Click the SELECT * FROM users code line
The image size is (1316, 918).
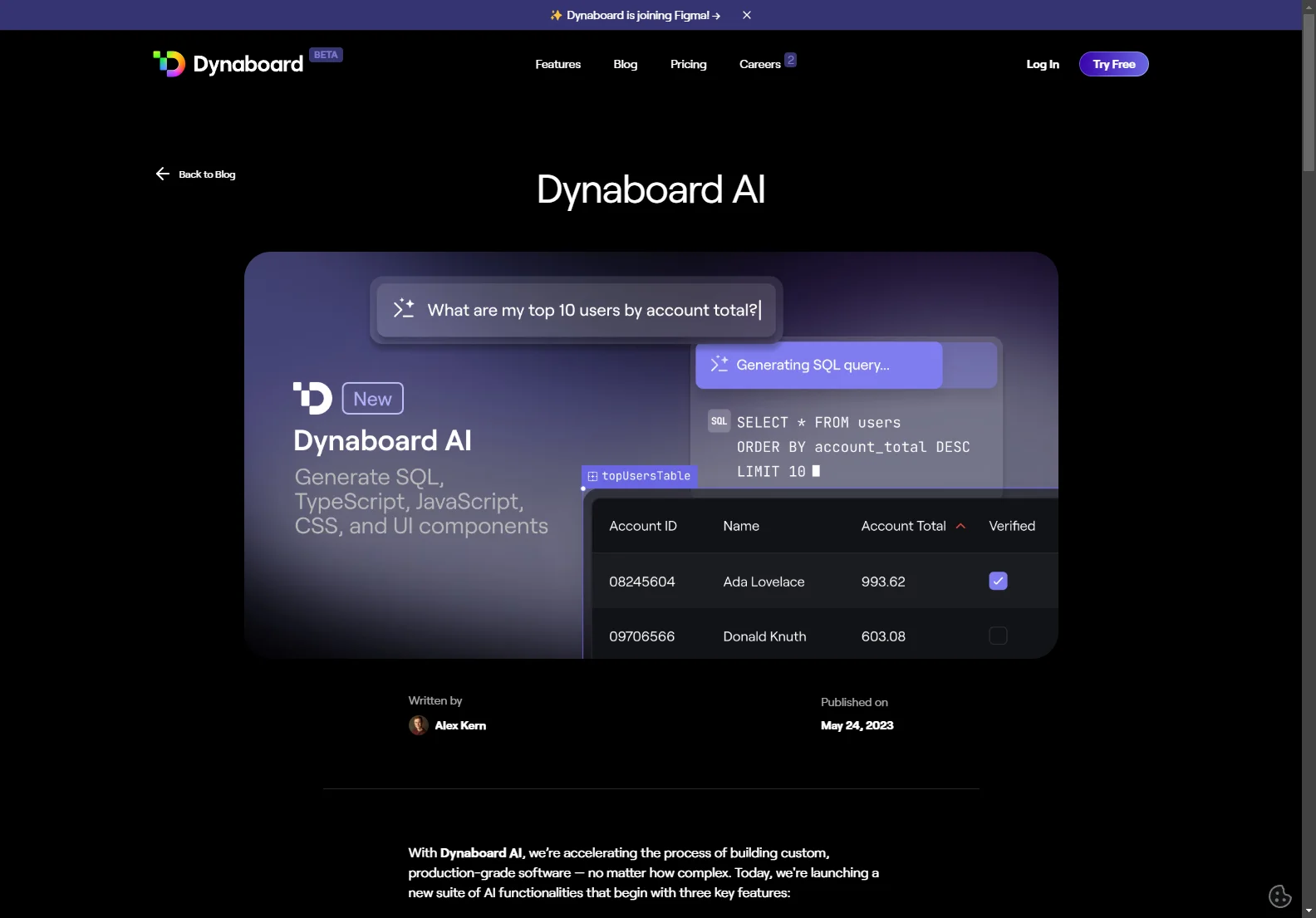[x=818, y=422]
